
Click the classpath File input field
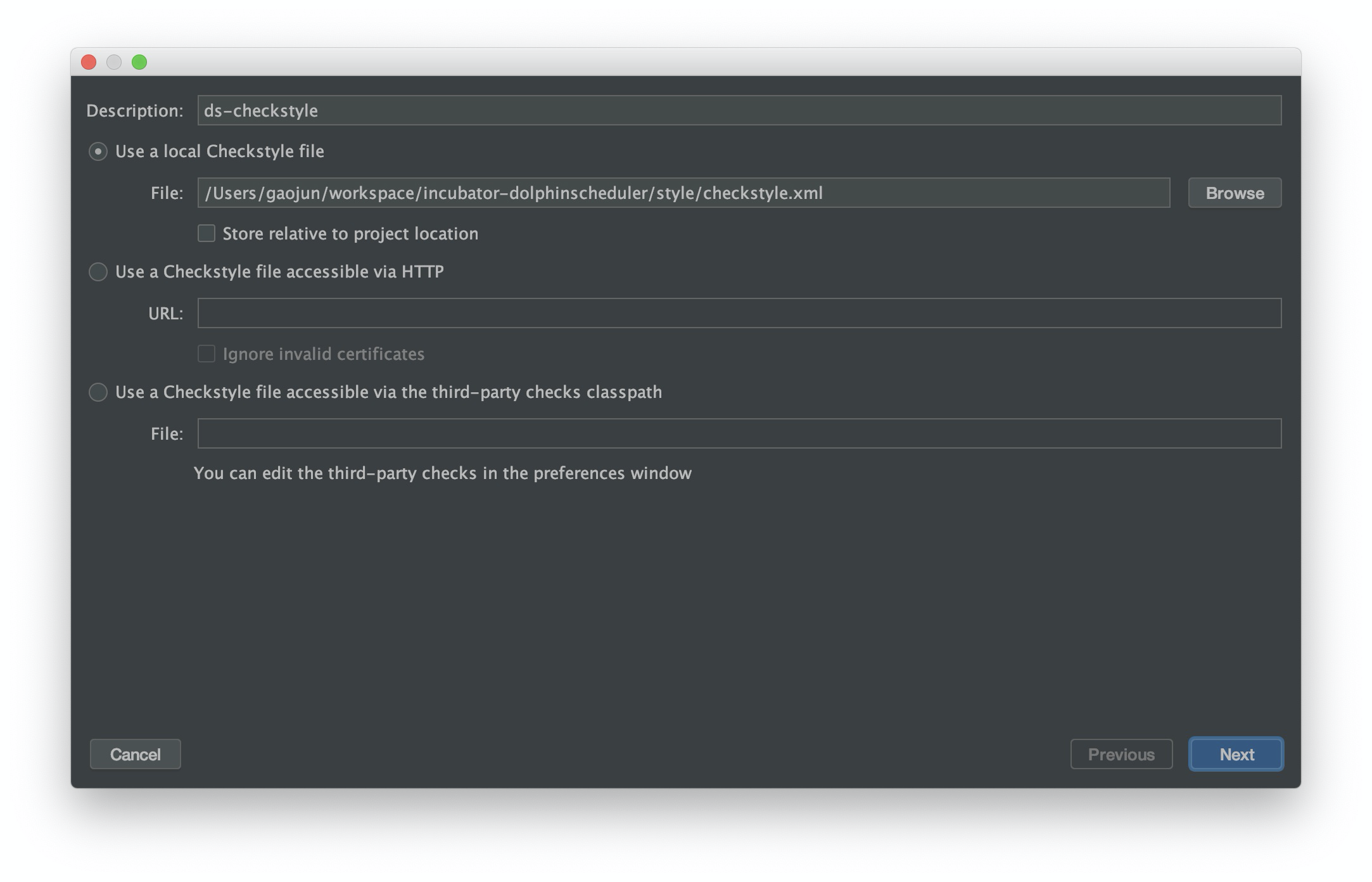[x=739, y=433]
